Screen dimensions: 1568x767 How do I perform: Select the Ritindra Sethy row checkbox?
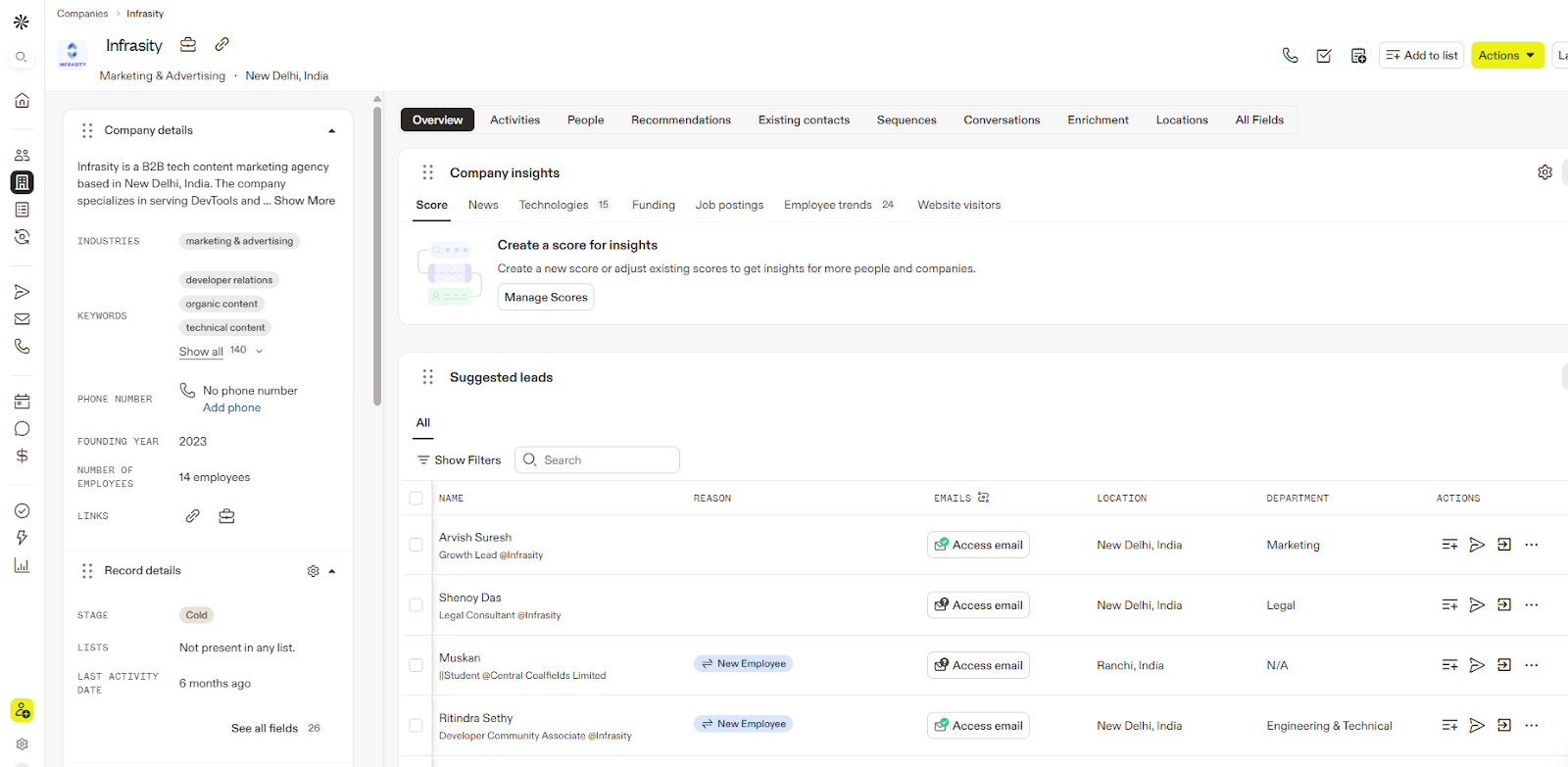point(416,726)
